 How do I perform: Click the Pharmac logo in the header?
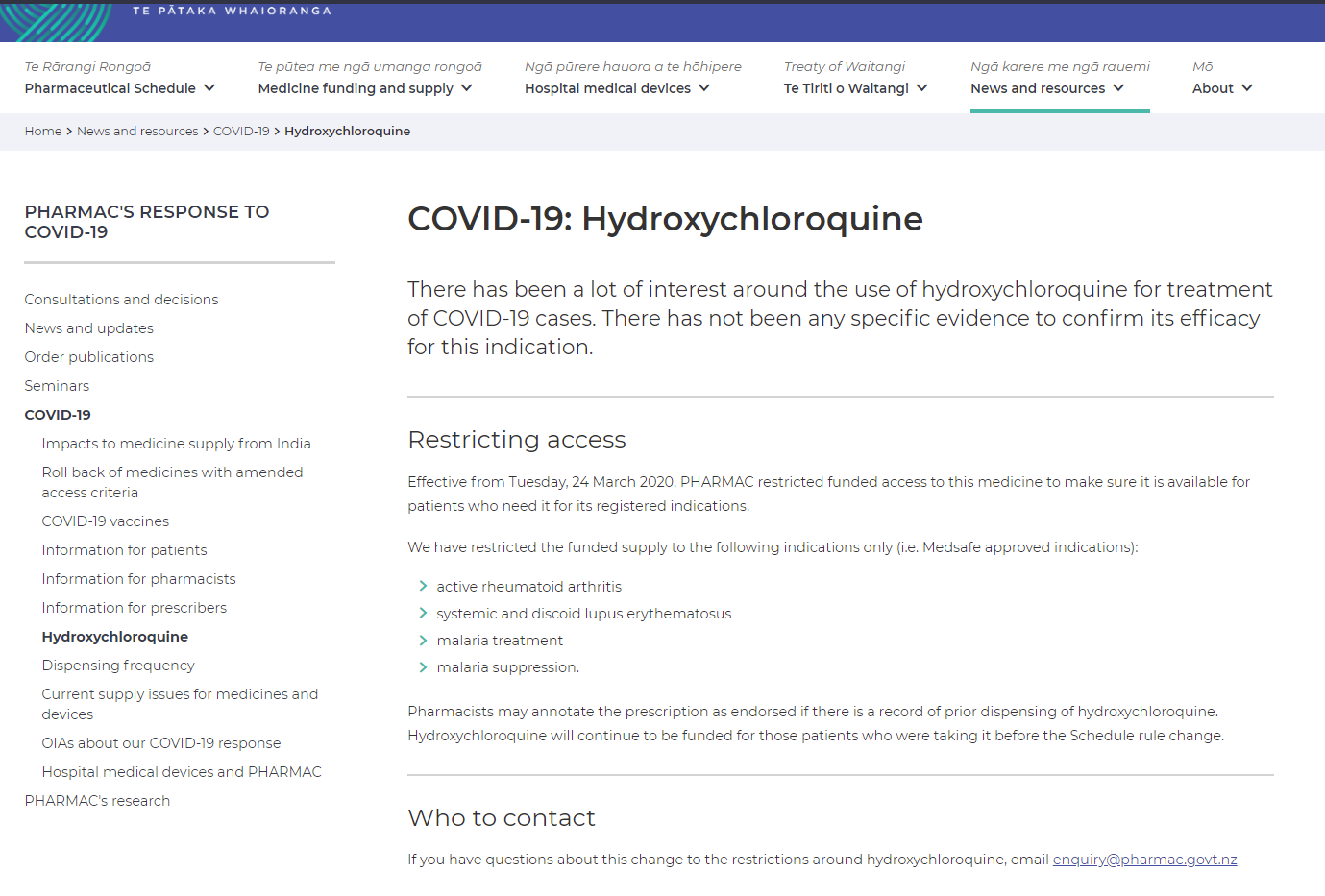click(x=56, y=21)
